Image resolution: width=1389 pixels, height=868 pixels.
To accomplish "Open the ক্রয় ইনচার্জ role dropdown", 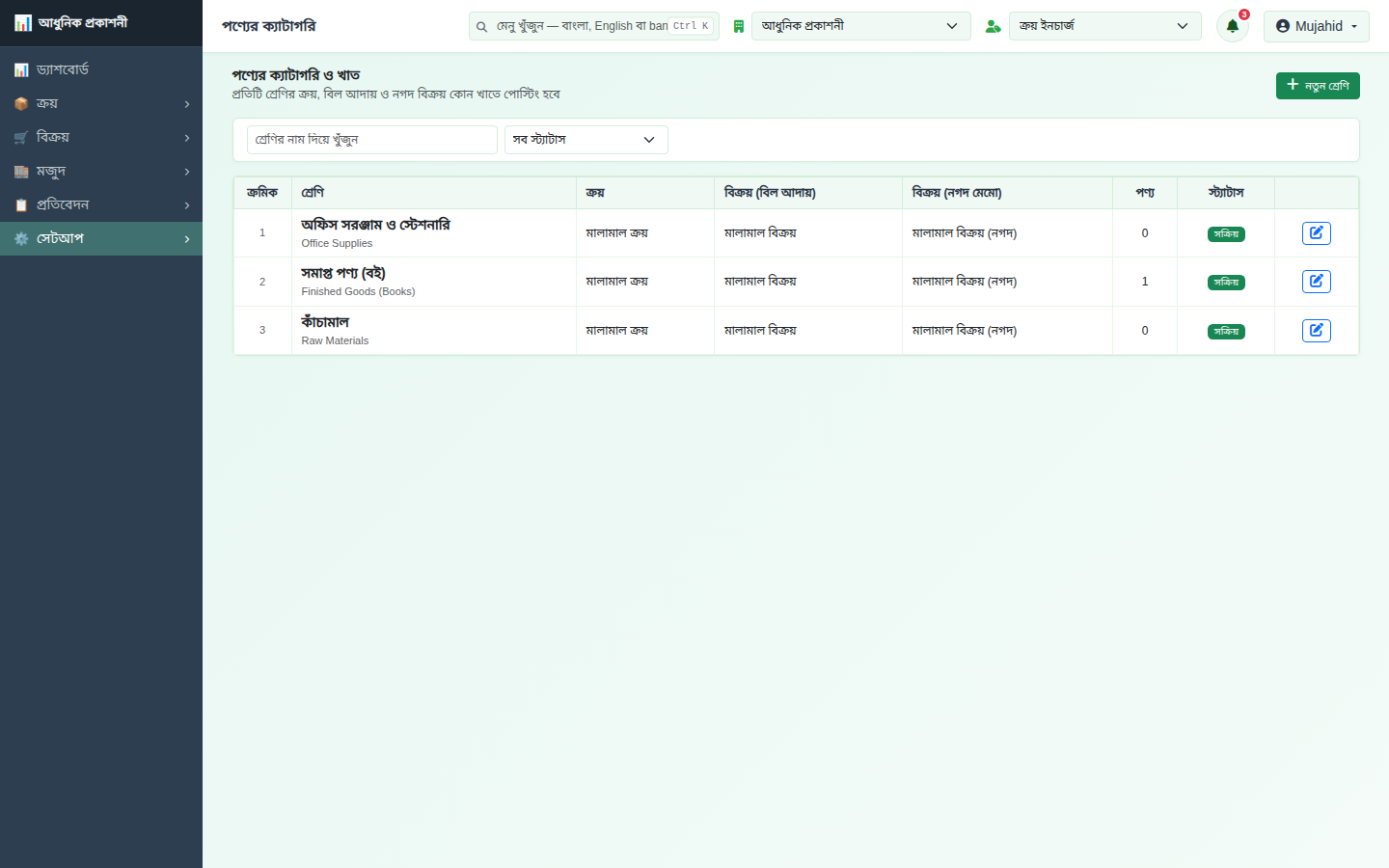I will click(1105, 26).
